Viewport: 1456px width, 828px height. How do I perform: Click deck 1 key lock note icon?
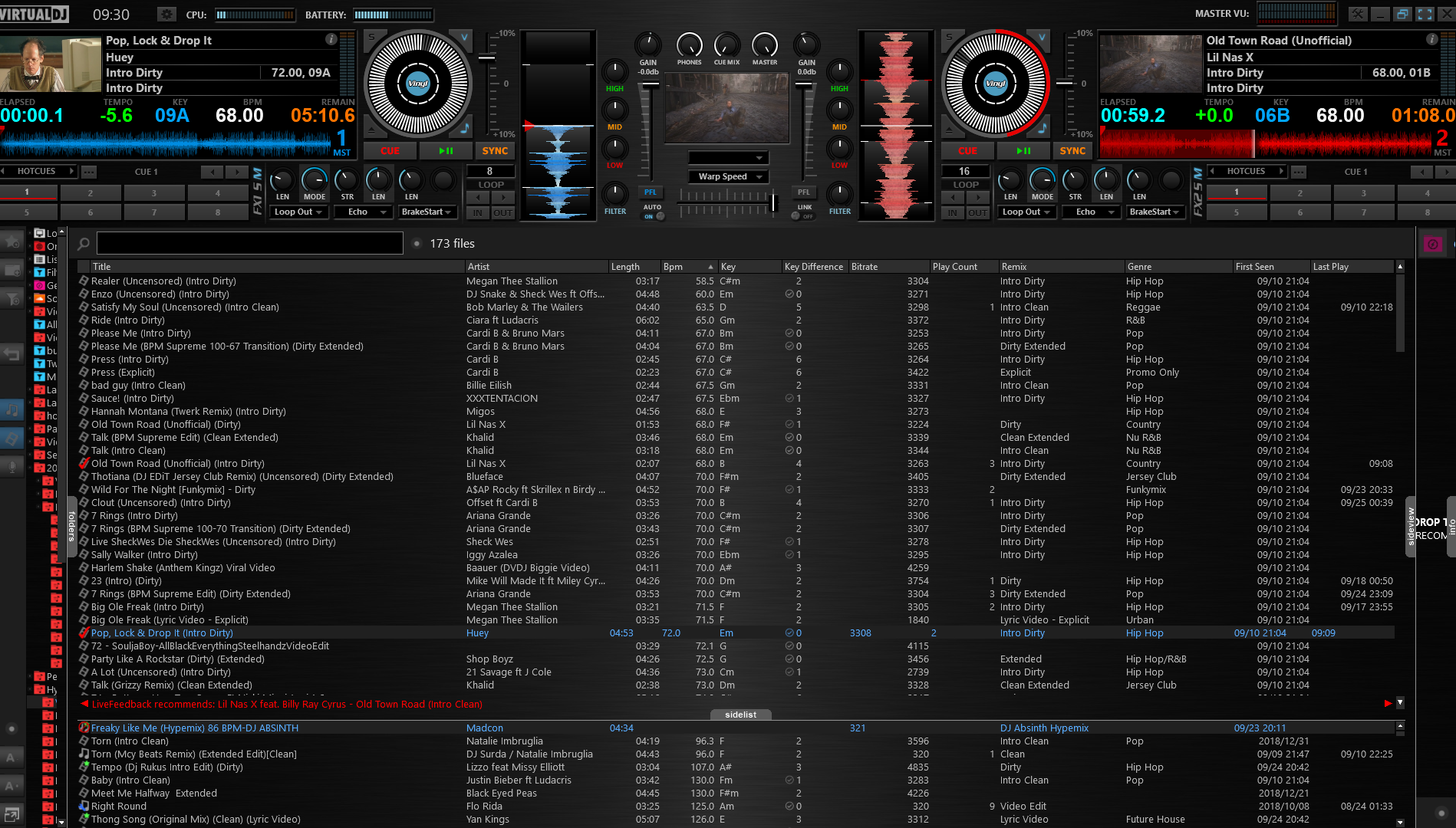click(x=464, y=128)
